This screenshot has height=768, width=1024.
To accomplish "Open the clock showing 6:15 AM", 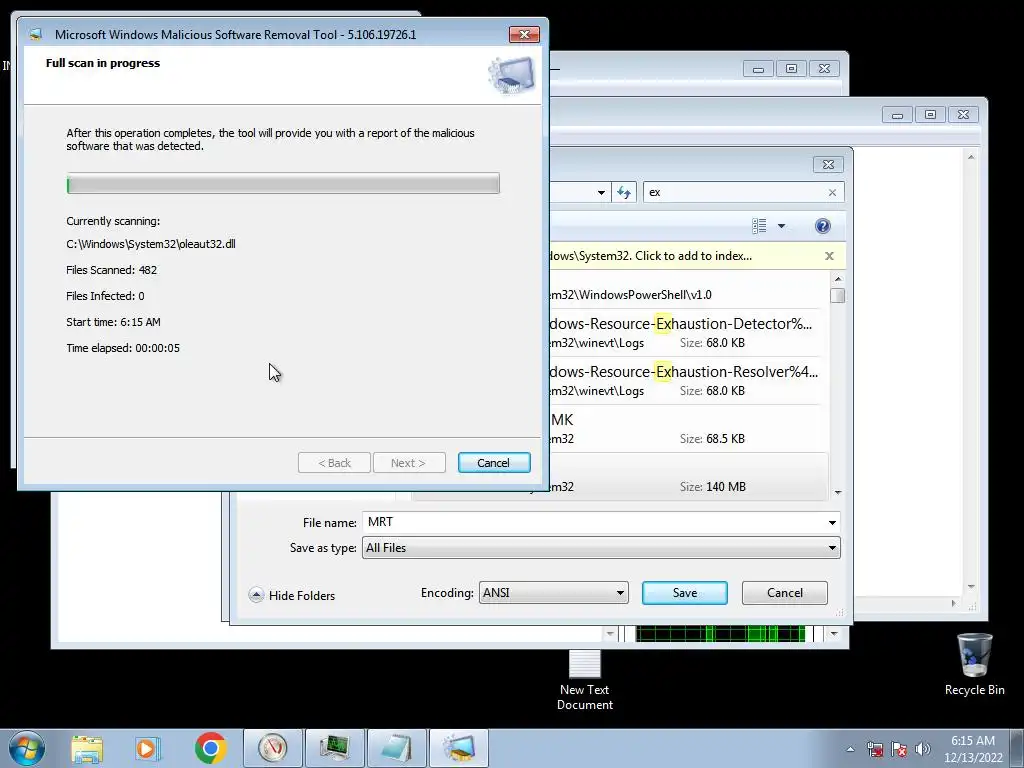I will (973, 749).
